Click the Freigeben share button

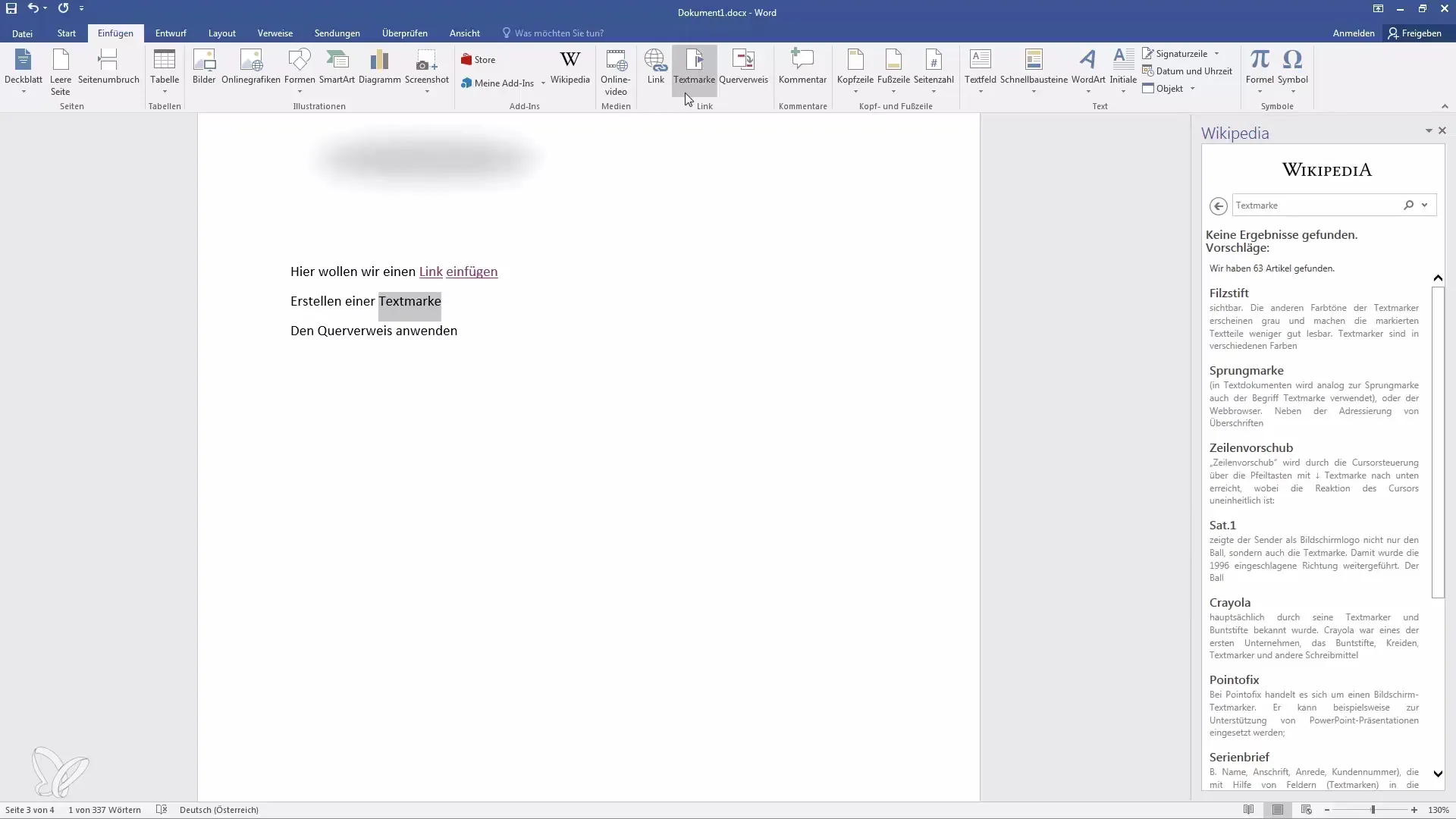[x=1415, y=33]
